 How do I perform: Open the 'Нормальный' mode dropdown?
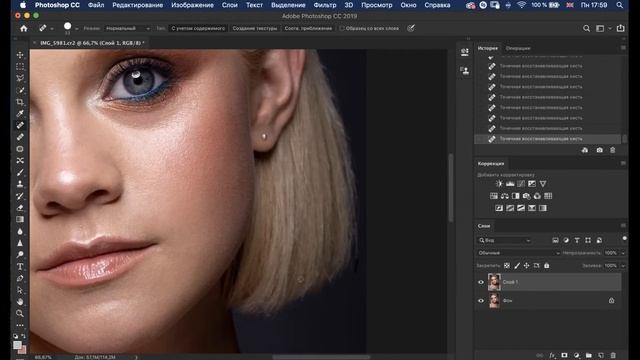[127, 29]
